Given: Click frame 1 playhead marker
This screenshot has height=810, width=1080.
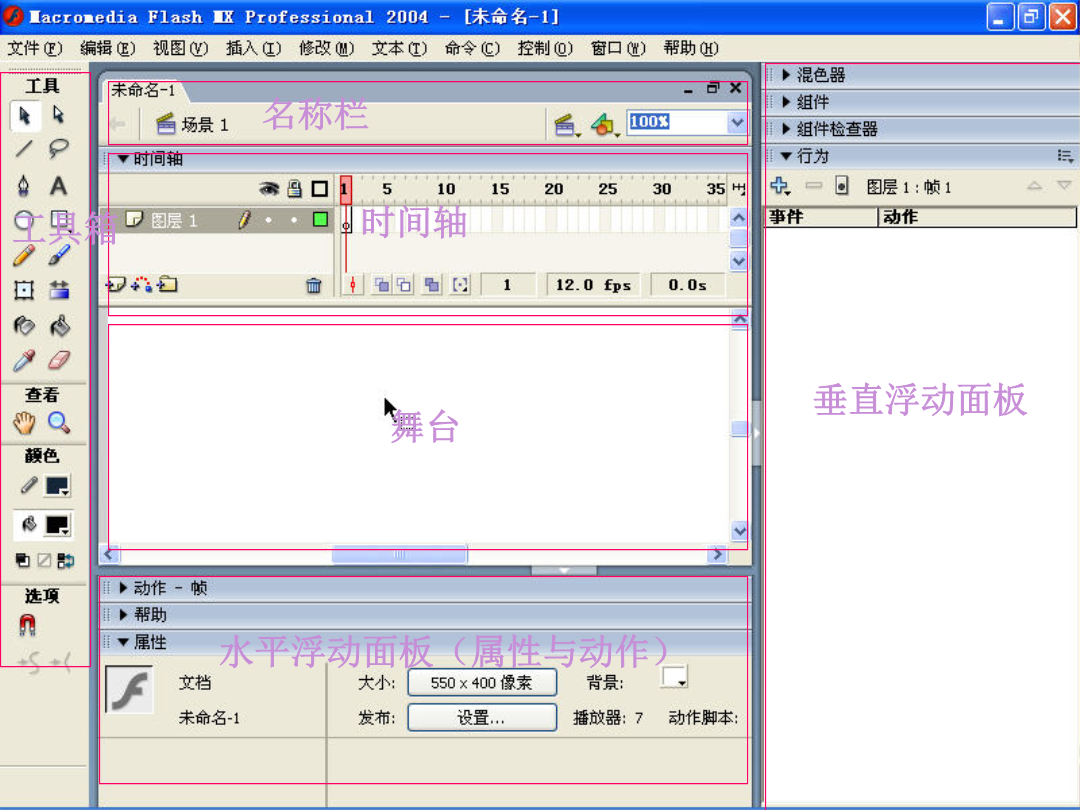Looking at the screenshot, I should coord(346,189).
